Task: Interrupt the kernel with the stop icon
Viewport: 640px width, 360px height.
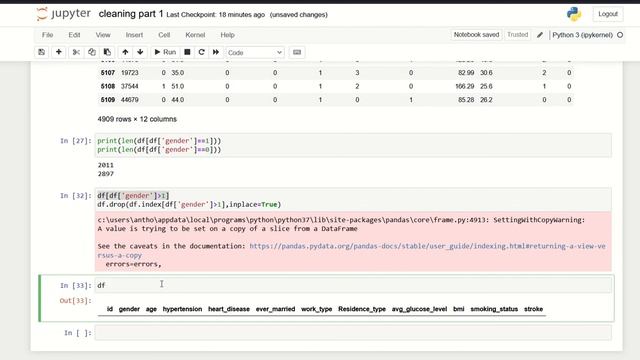Action: 187,52
